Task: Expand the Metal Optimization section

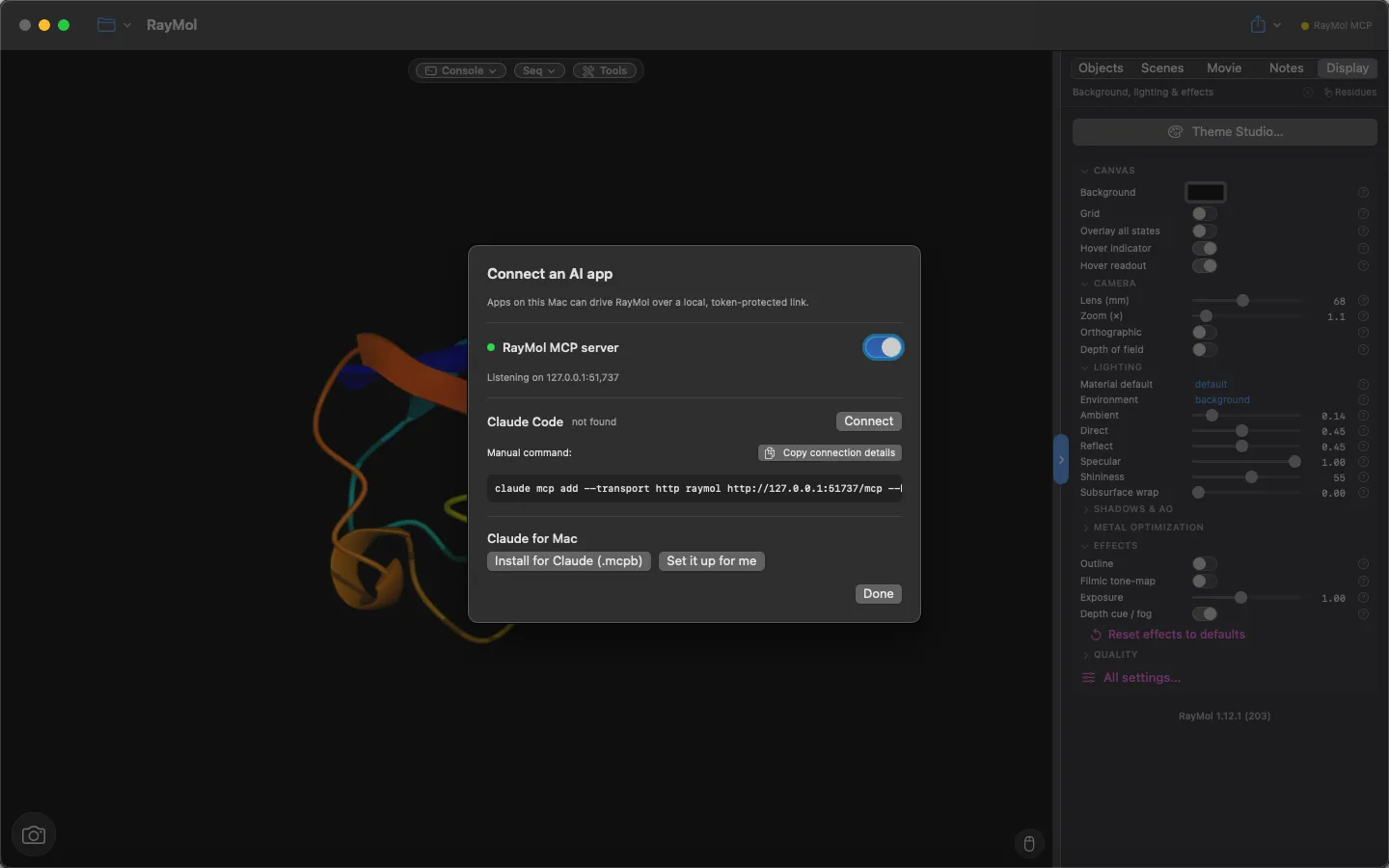Action: coord(1142,528)
